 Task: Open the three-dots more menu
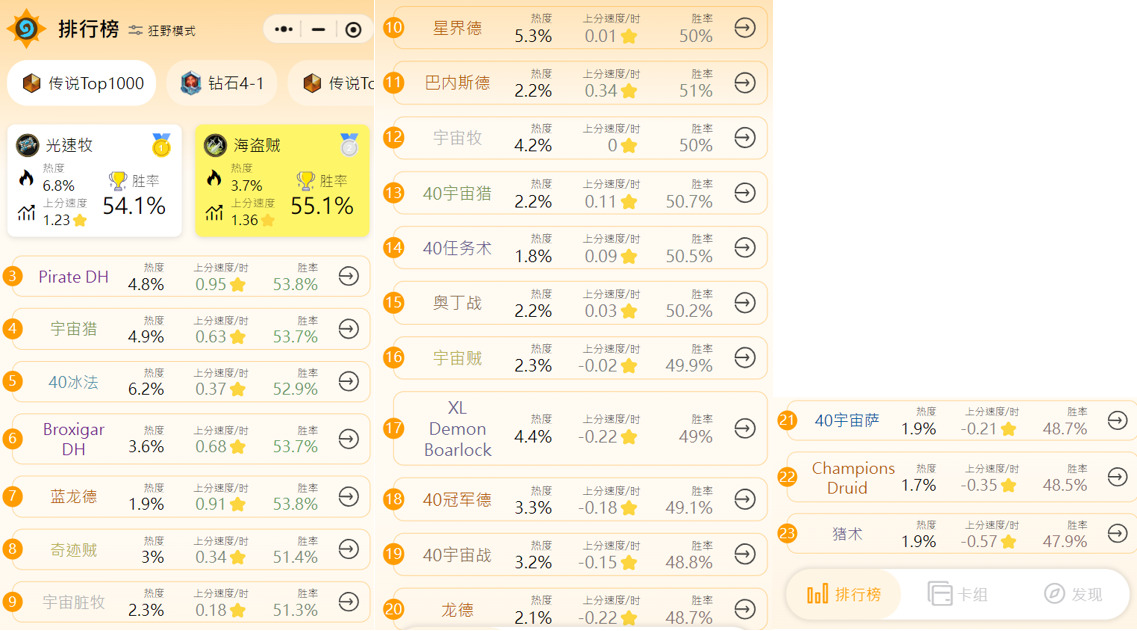[x=283, y=30]
